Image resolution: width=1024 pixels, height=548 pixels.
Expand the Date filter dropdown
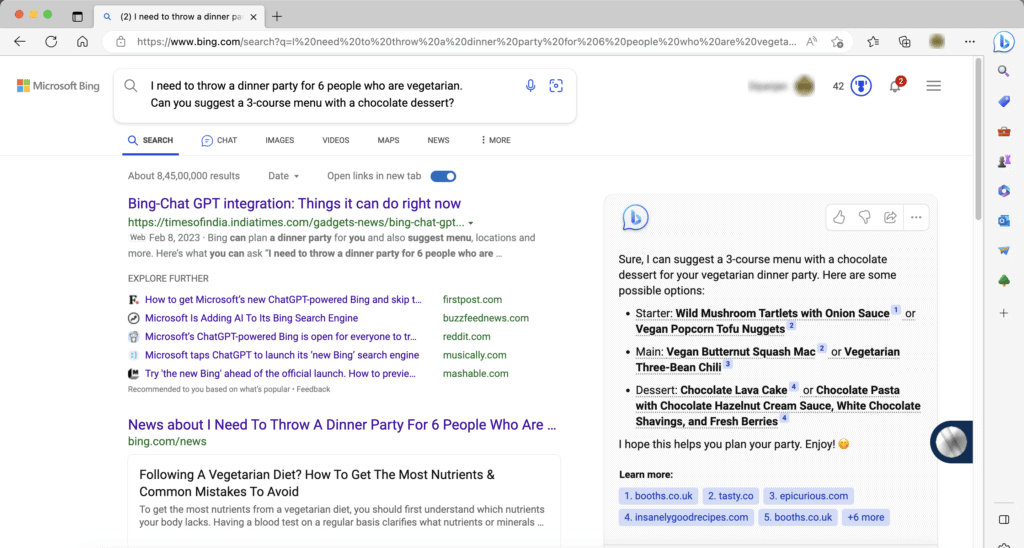283,176
